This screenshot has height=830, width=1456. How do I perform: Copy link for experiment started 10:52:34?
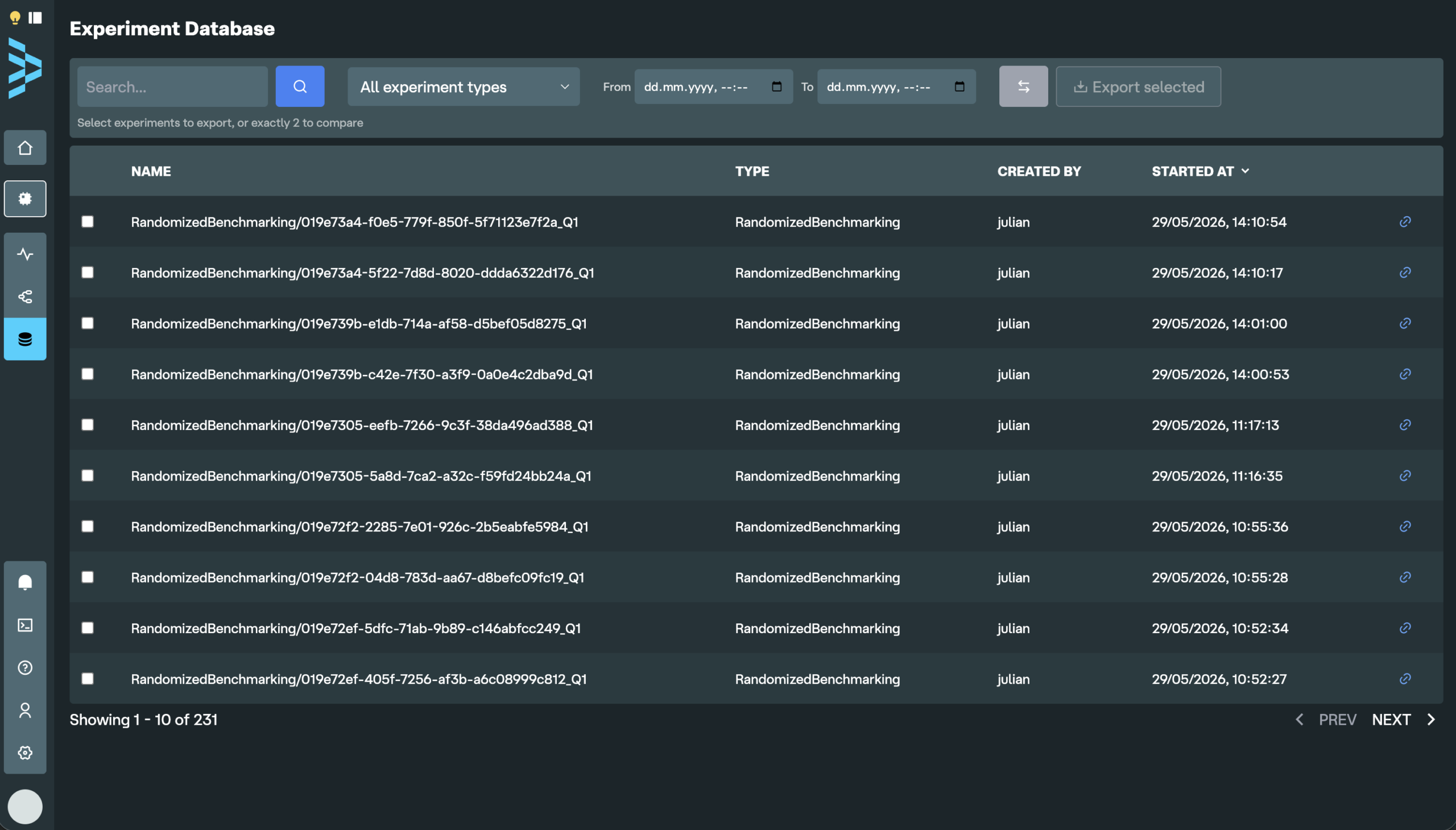(x=1405, y=628)
